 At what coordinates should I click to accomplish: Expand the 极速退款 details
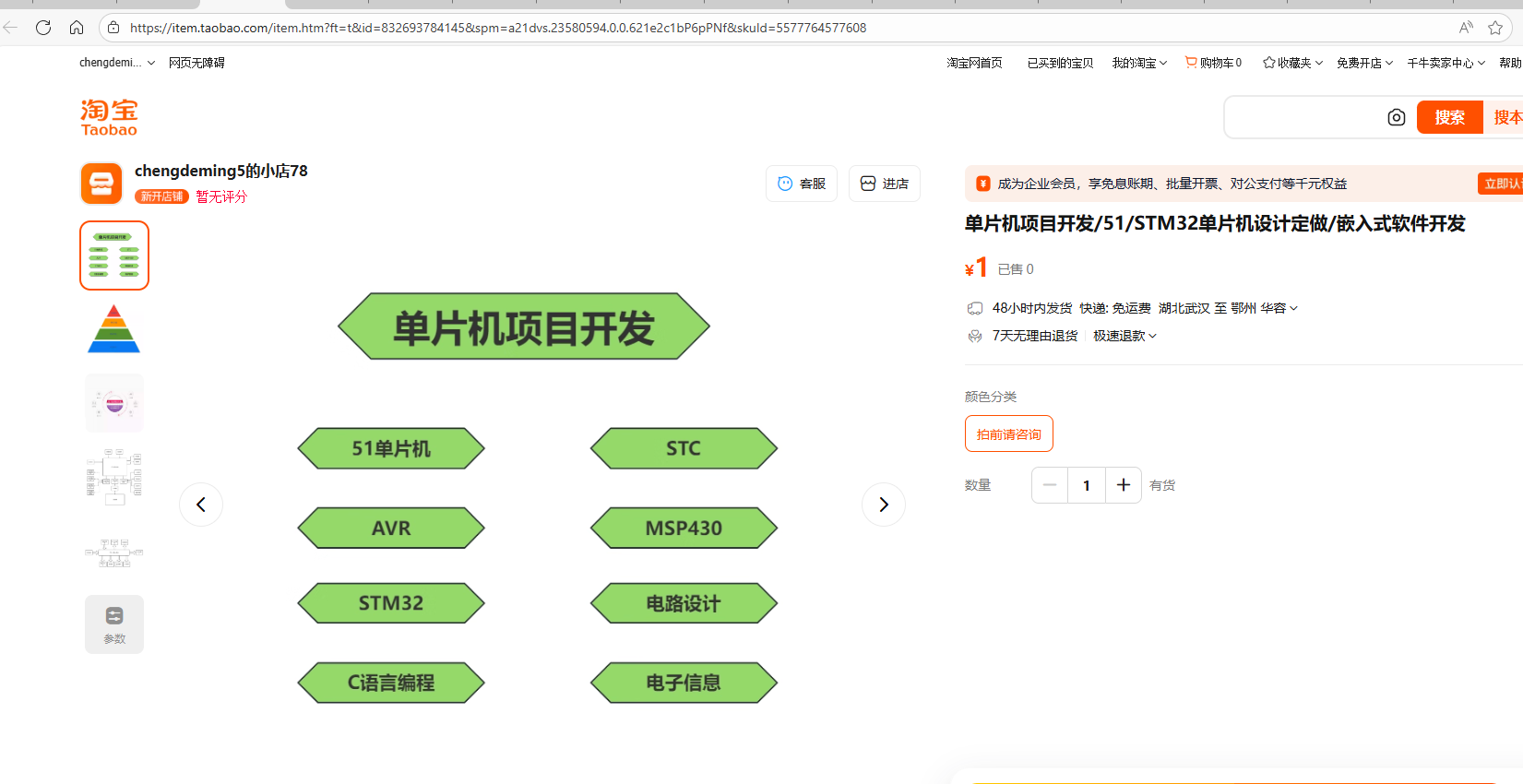[x=1124, y=336]
